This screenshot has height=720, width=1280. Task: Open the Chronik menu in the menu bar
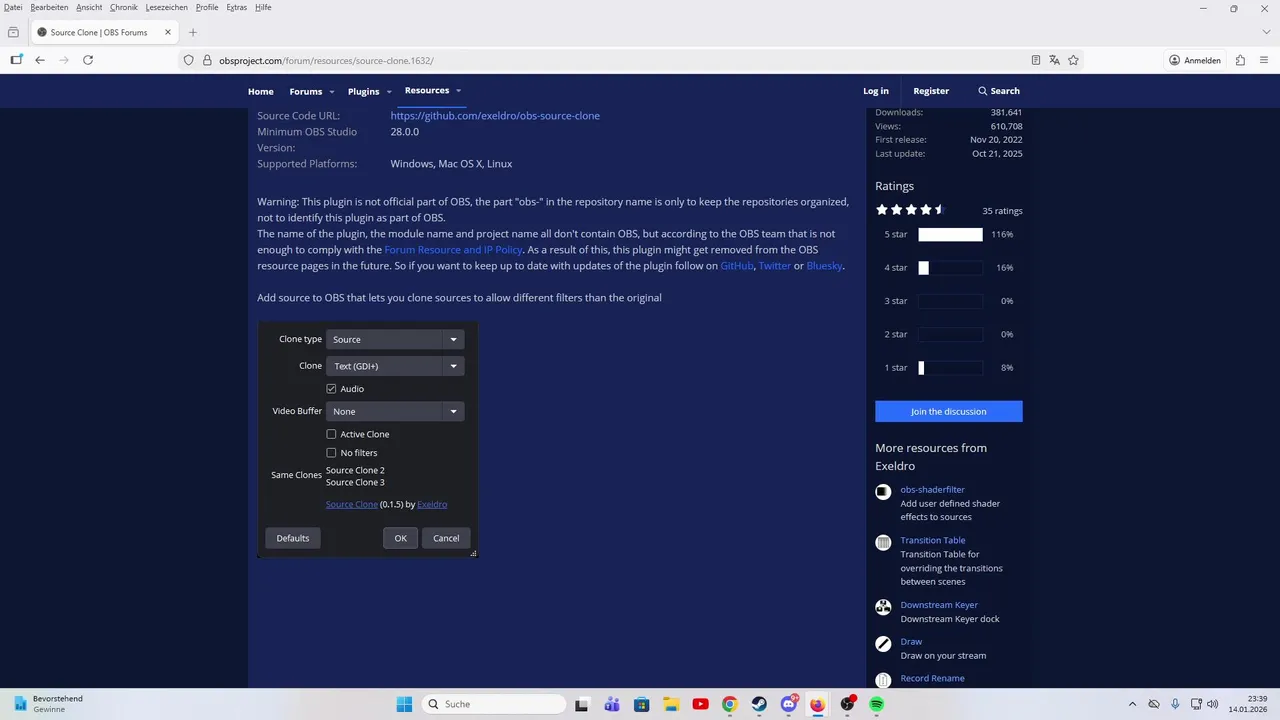coord(124,7)
